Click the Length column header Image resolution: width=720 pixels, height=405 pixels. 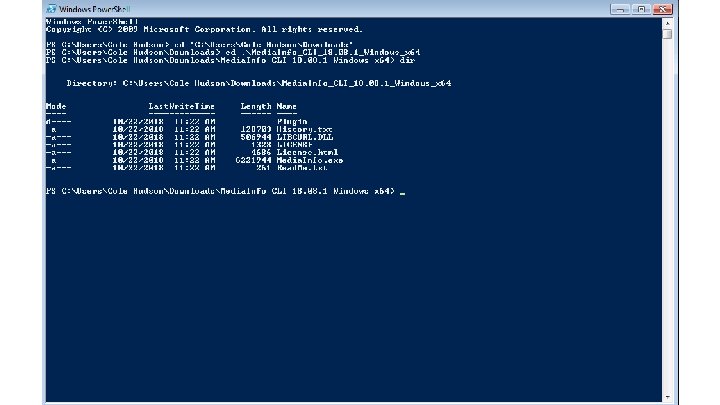coord(256,106)
